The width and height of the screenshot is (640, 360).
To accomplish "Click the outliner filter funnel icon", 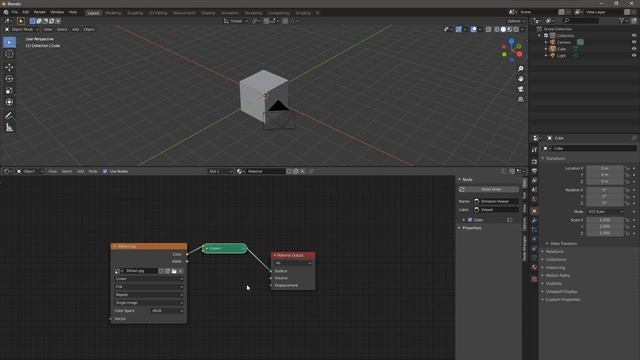I will pyautogui.click(x=622, y=20).
